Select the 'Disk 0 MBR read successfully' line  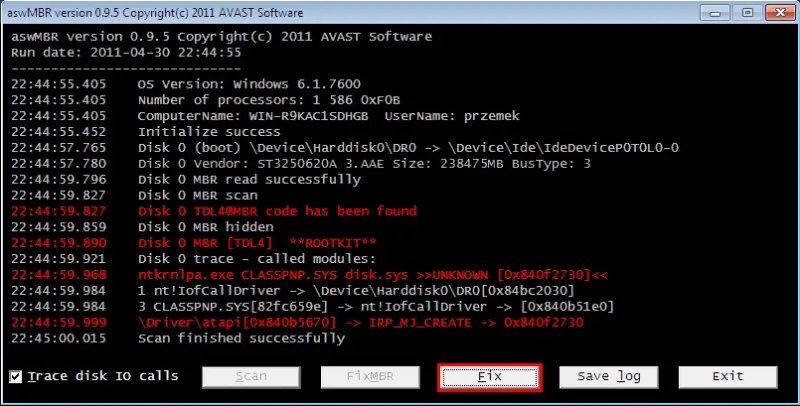click(186, 180)
